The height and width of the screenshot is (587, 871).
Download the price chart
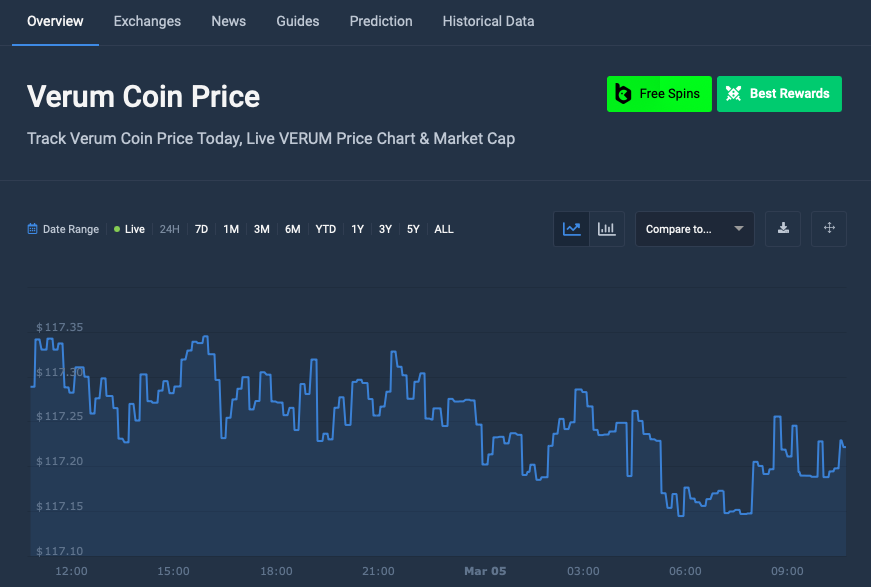783,229
